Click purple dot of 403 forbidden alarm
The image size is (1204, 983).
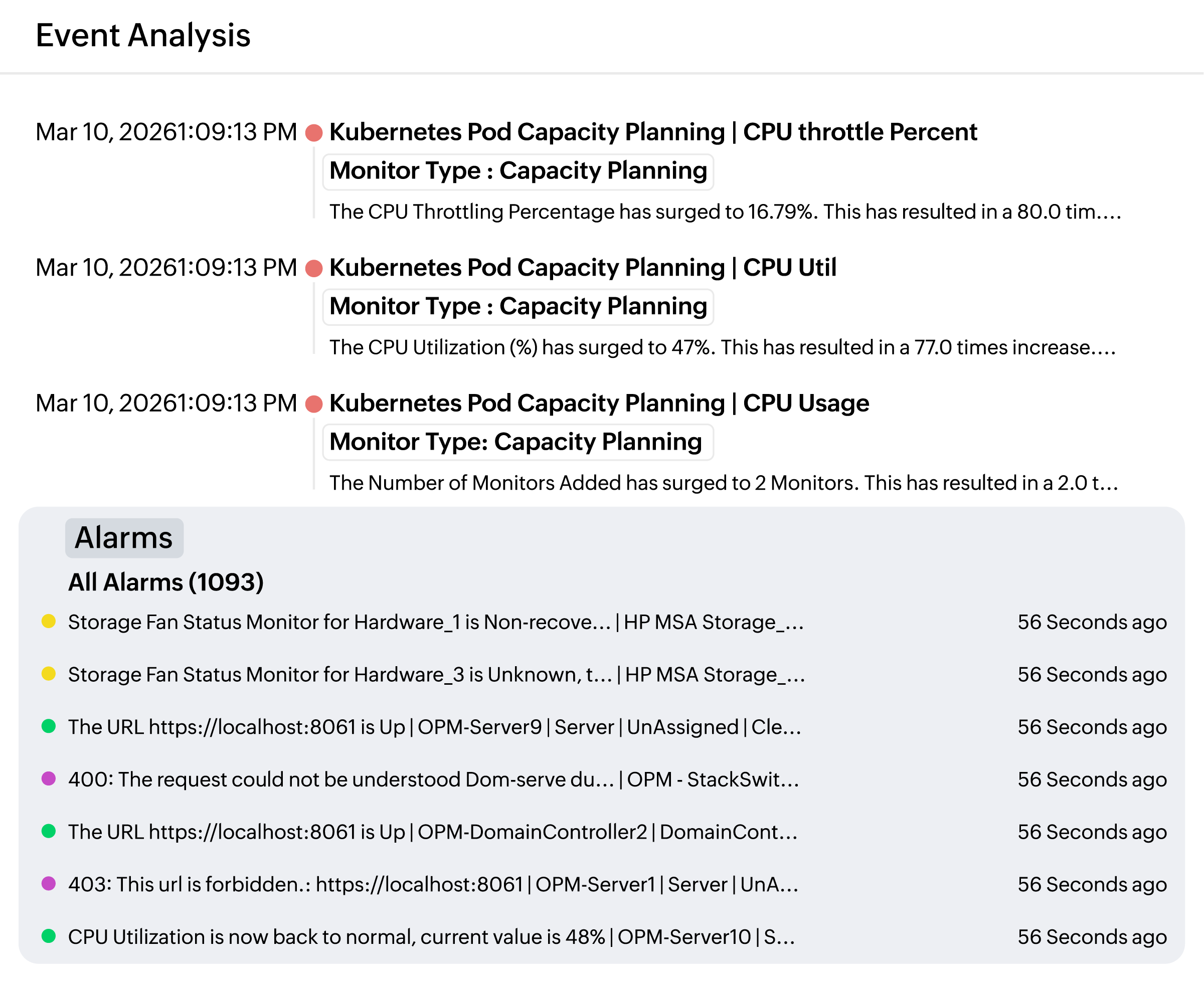coord(49,883)
